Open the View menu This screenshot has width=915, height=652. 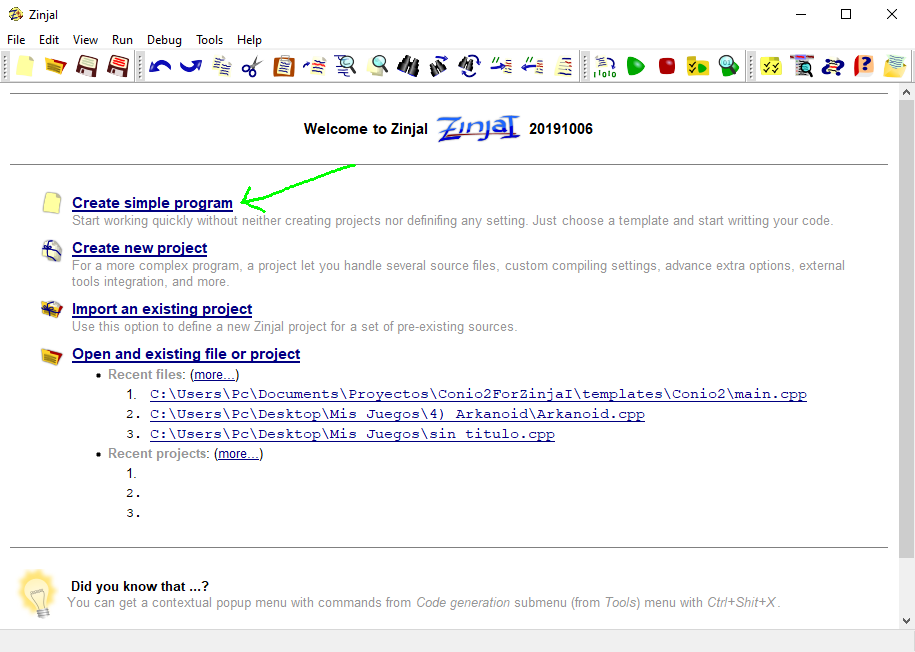click(85, 40)
